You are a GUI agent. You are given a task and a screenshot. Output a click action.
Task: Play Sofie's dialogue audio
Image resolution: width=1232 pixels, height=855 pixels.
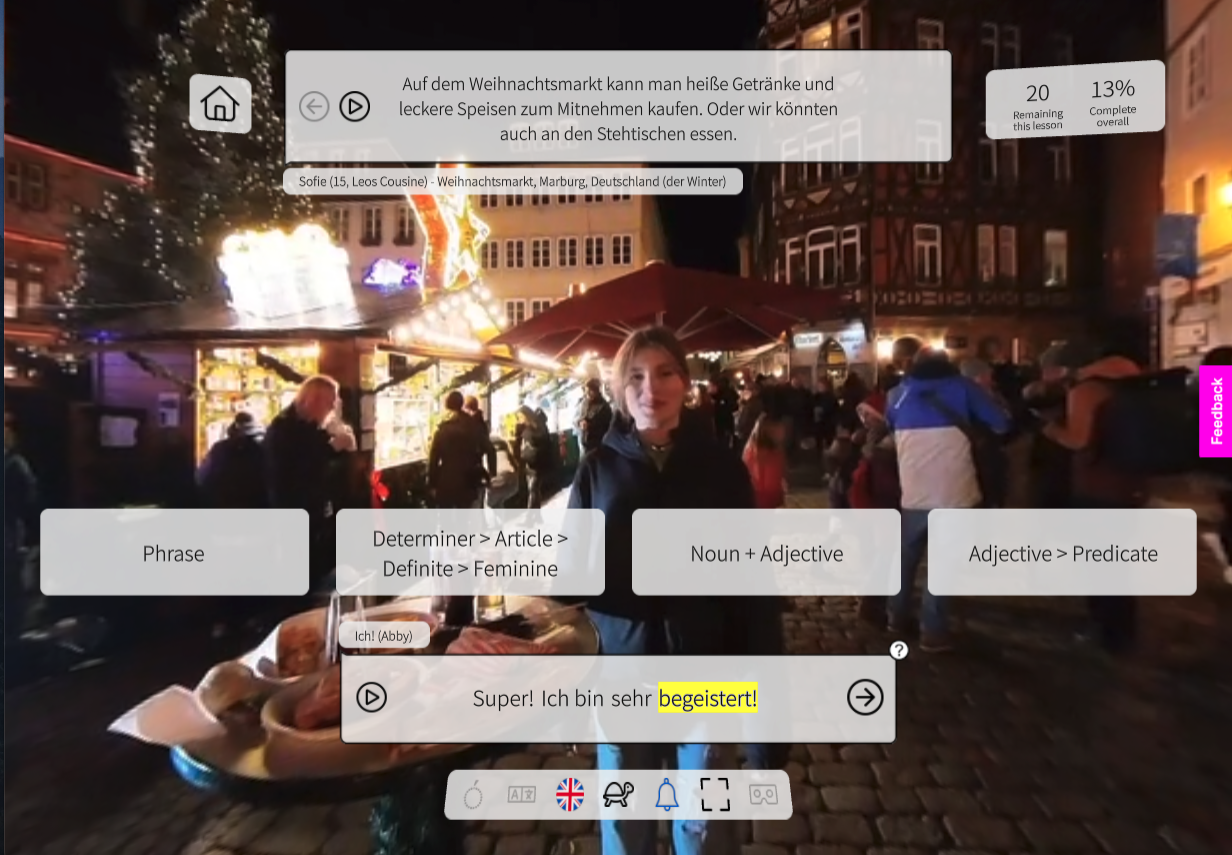355,106
